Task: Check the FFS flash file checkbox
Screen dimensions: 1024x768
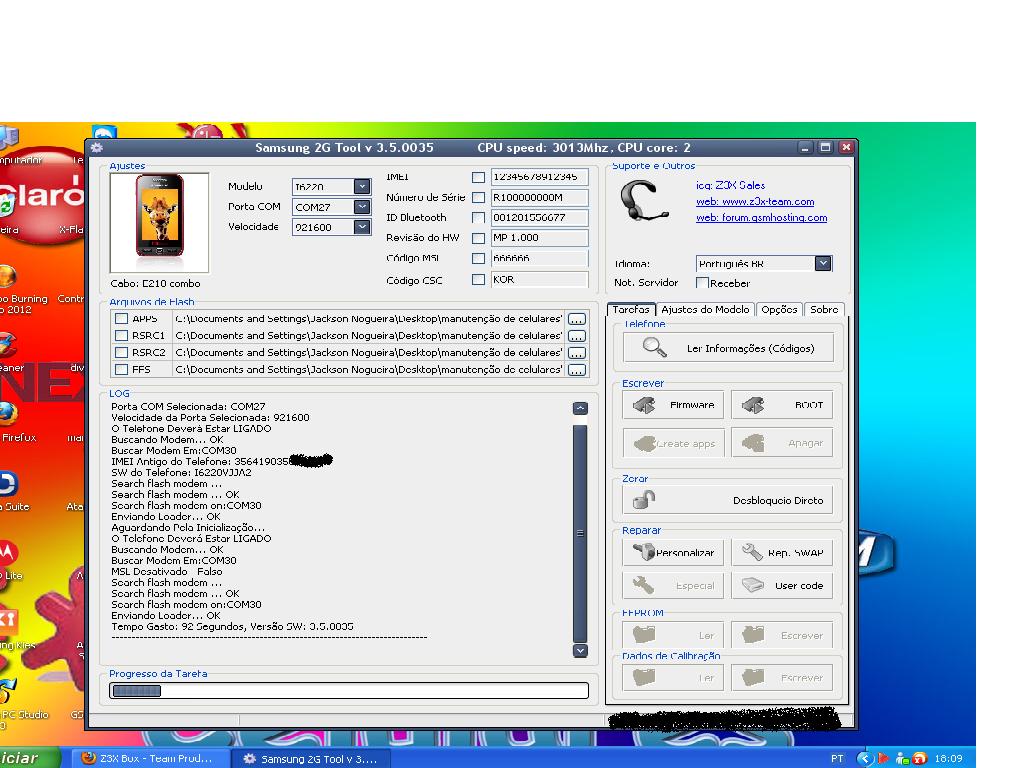Action: tap(121, 370)
